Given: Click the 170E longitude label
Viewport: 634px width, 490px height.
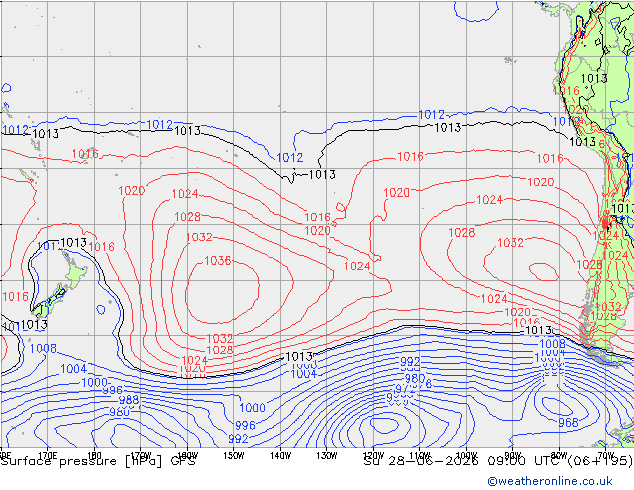Looking at the screenshot, I should 48,456.
